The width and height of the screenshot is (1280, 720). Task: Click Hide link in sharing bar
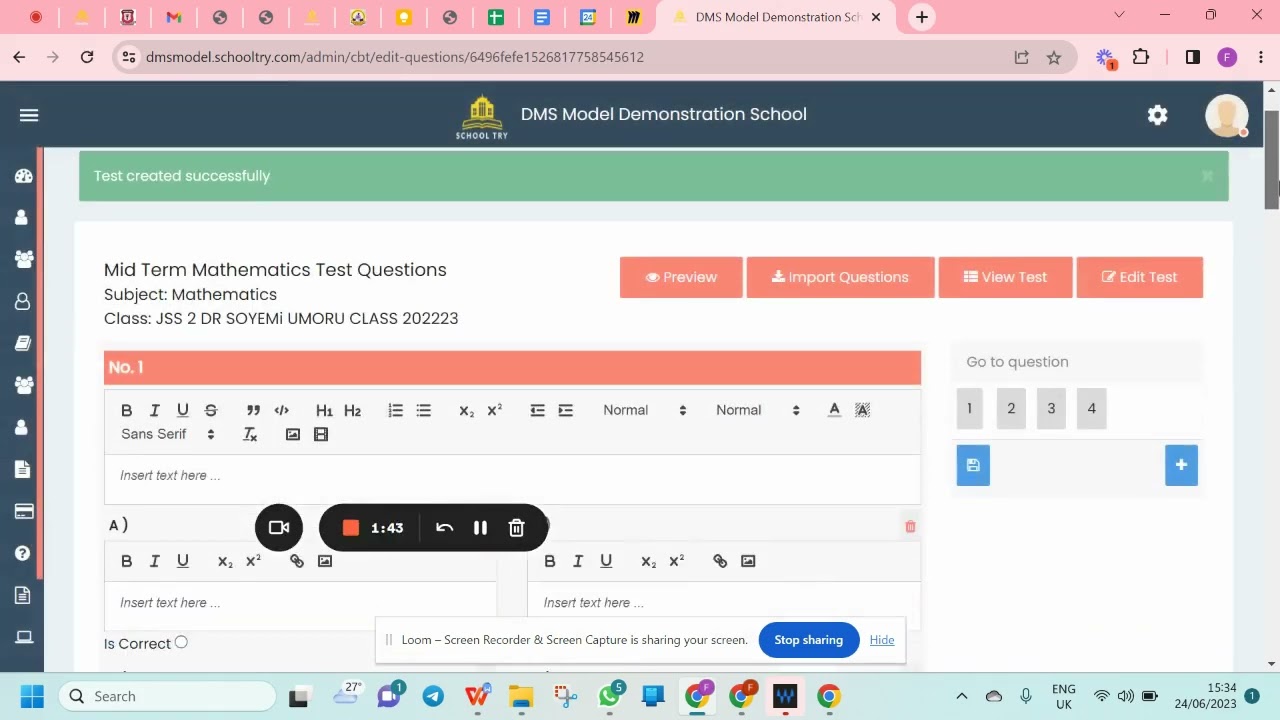882,640
